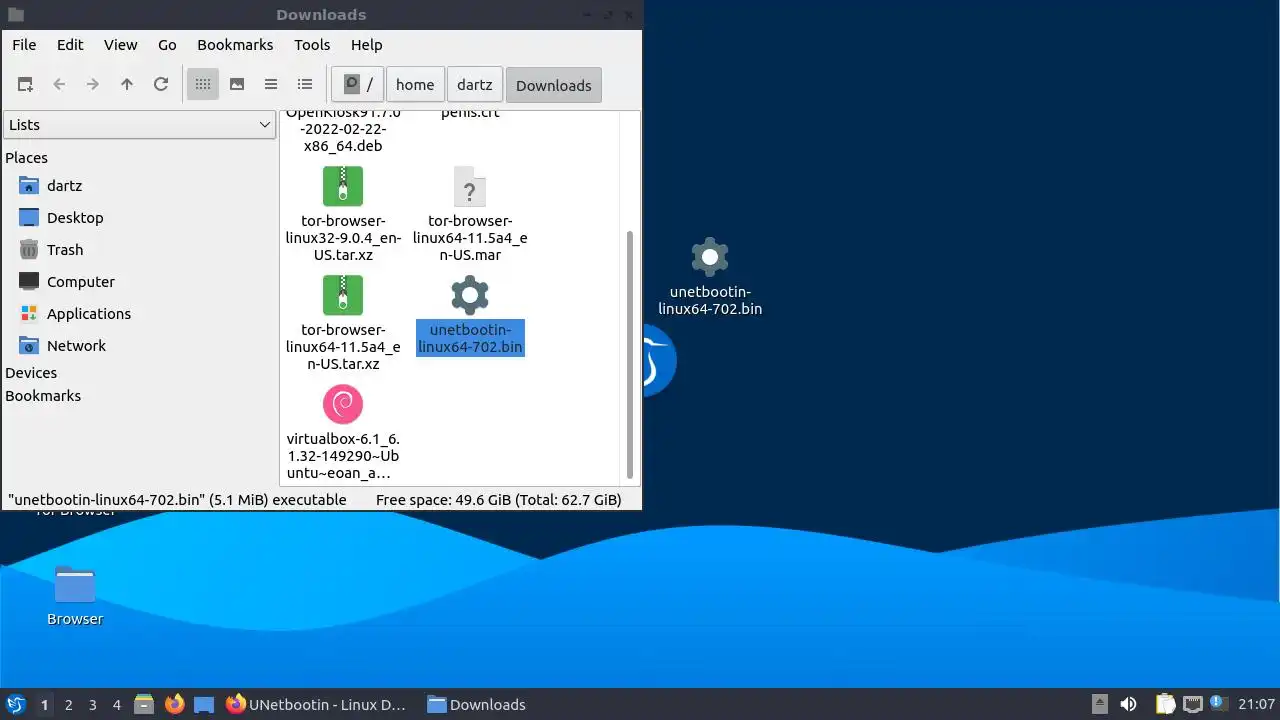Viewport: 1280px width, 720px height.
Task: Click the Bookmarks section header in sidebar
Action: tap(43, 396)
